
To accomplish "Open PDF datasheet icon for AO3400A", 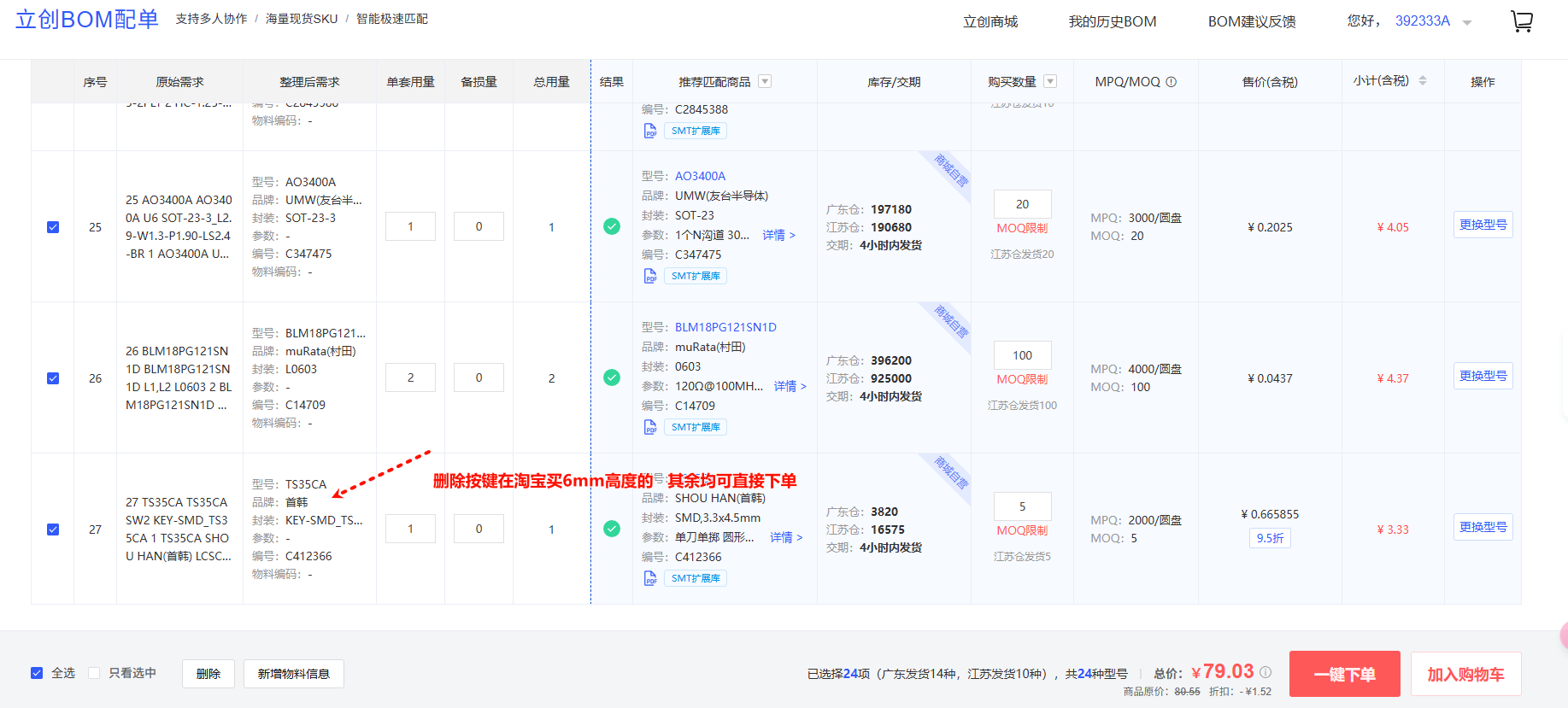I will pos(650,276).
